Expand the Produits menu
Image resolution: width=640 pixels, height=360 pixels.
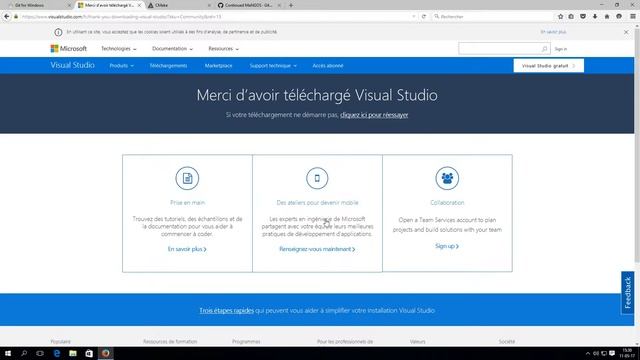[122, 66]
